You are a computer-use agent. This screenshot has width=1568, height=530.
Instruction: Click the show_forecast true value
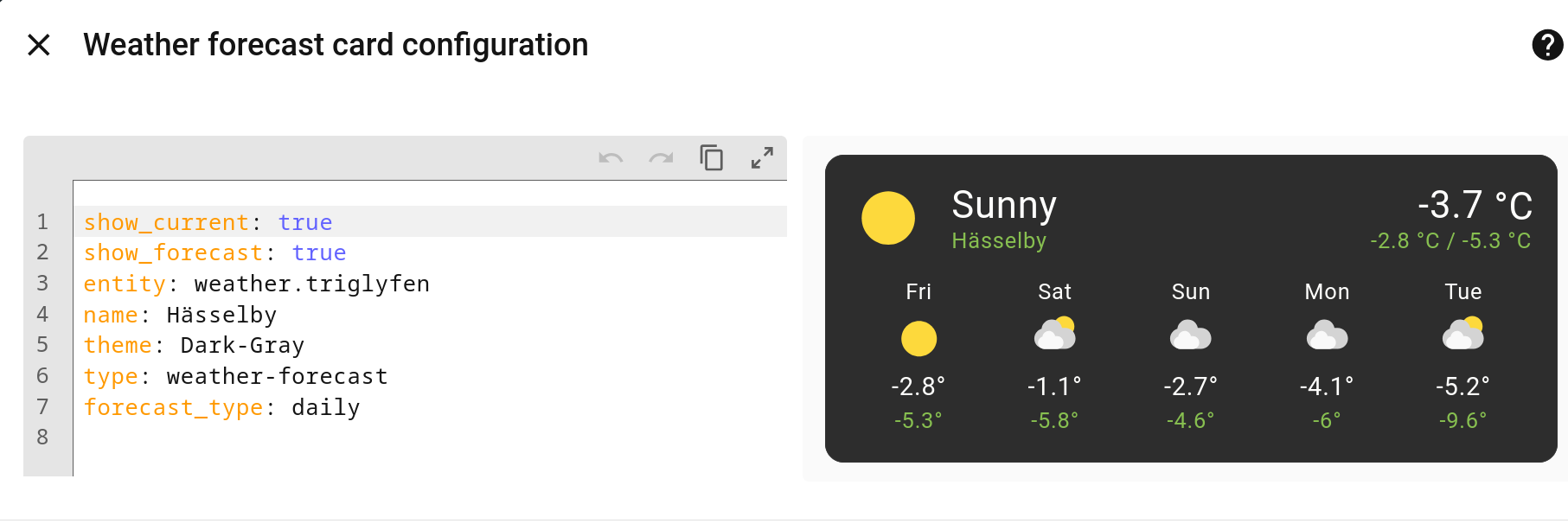(318, 253)
